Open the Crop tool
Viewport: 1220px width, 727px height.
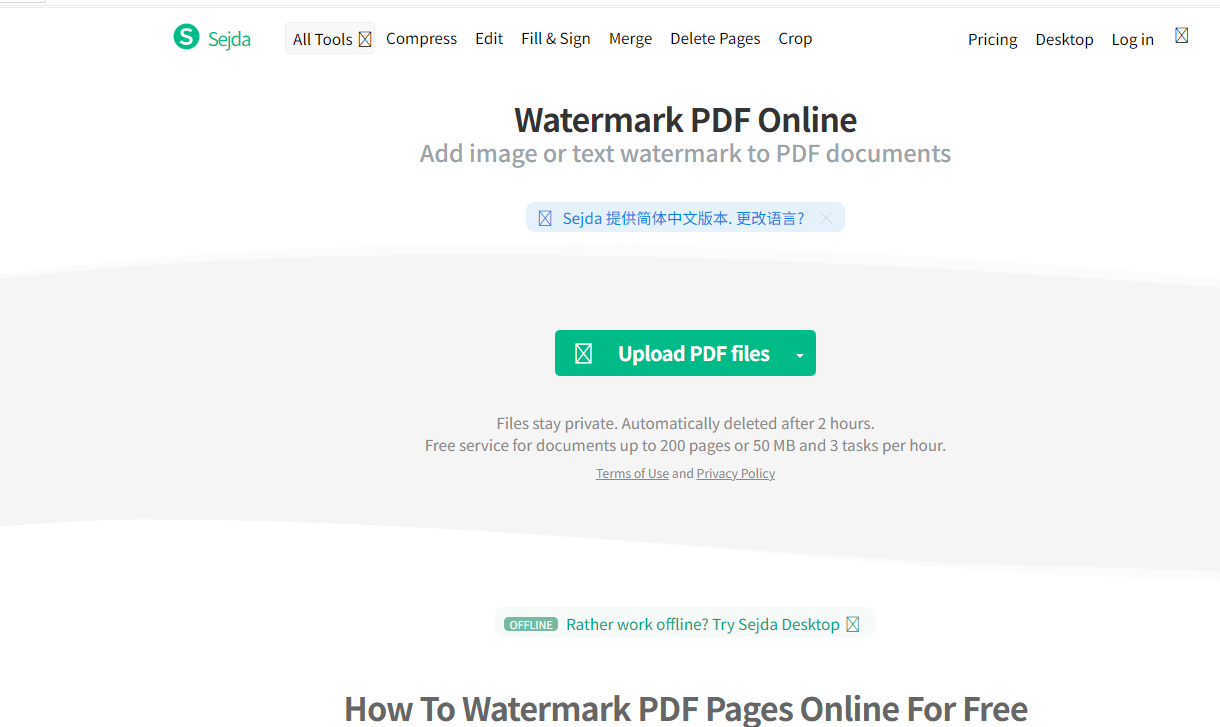(795, 38)
